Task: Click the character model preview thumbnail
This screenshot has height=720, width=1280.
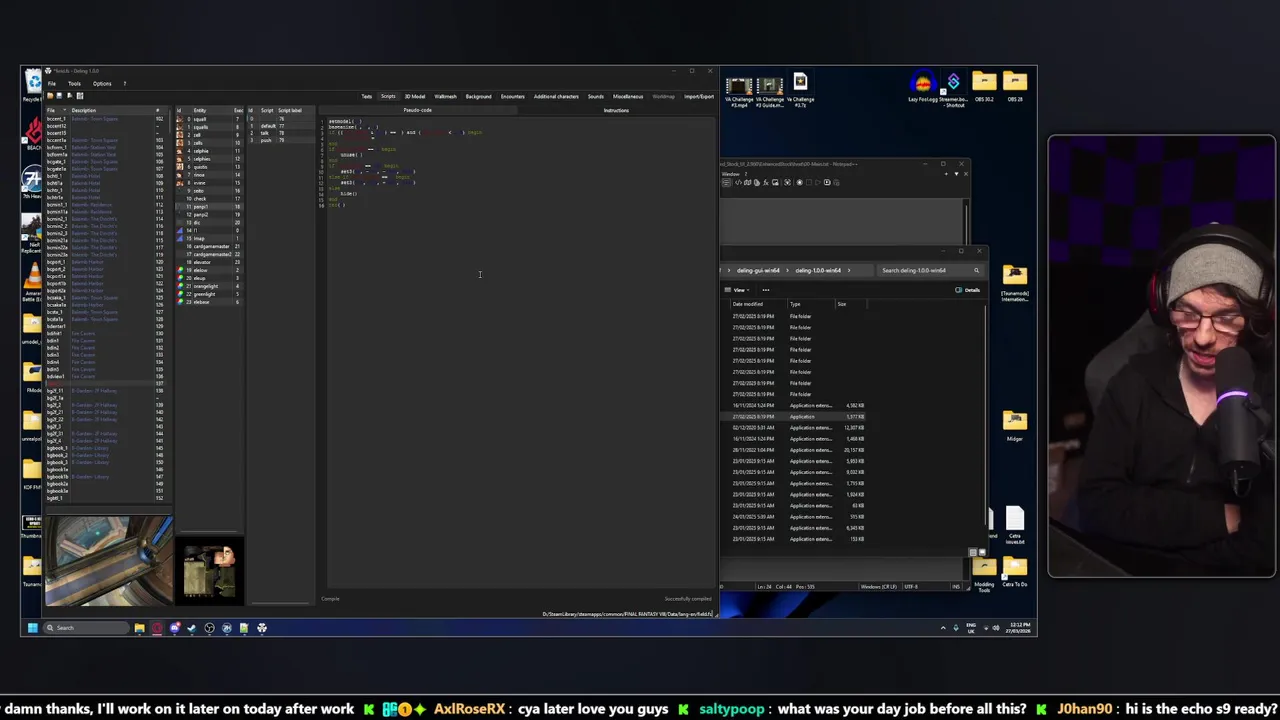Action: click(x=210, y=573)
